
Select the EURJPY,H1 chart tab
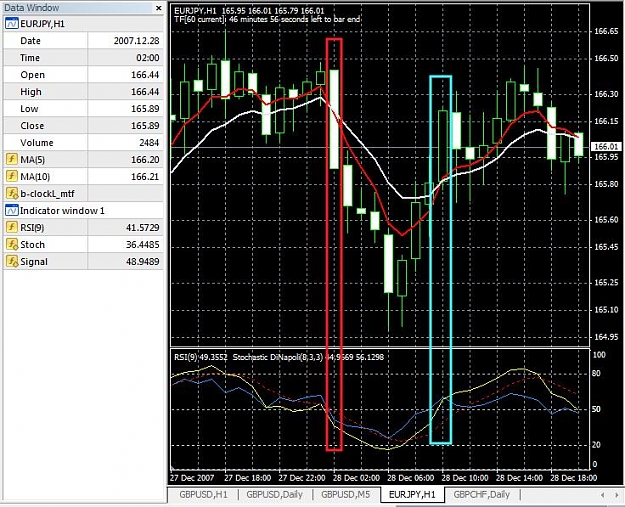point(412,495)
